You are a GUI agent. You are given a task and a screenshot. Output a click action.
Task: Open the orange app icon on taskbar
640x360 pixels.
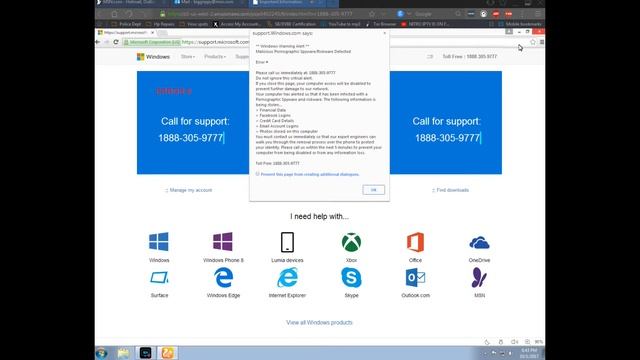167,353
